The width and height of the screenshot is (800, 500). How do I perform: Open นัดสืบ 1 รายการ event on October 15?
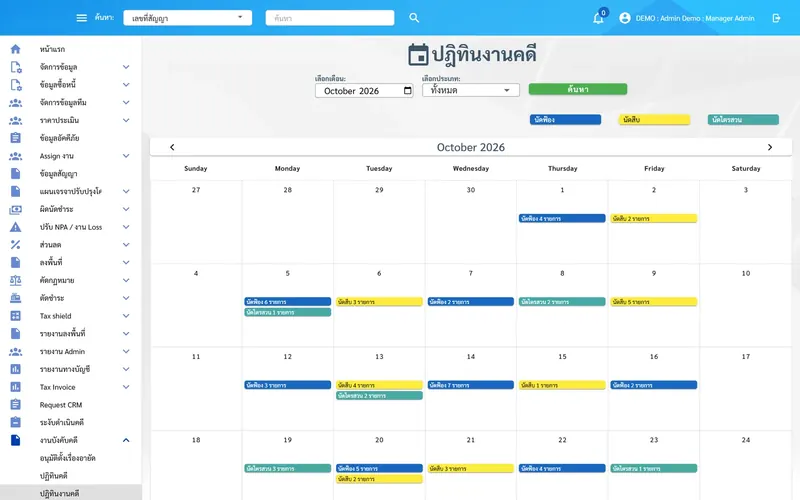(x=562, y=385)
